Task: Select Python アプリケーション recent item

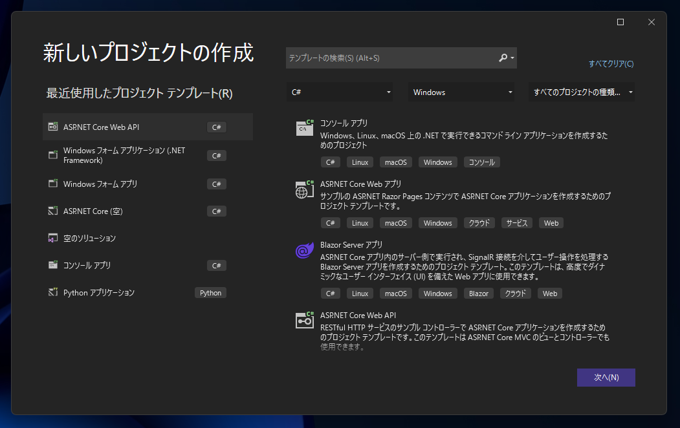Action: (x=147, y=292)
